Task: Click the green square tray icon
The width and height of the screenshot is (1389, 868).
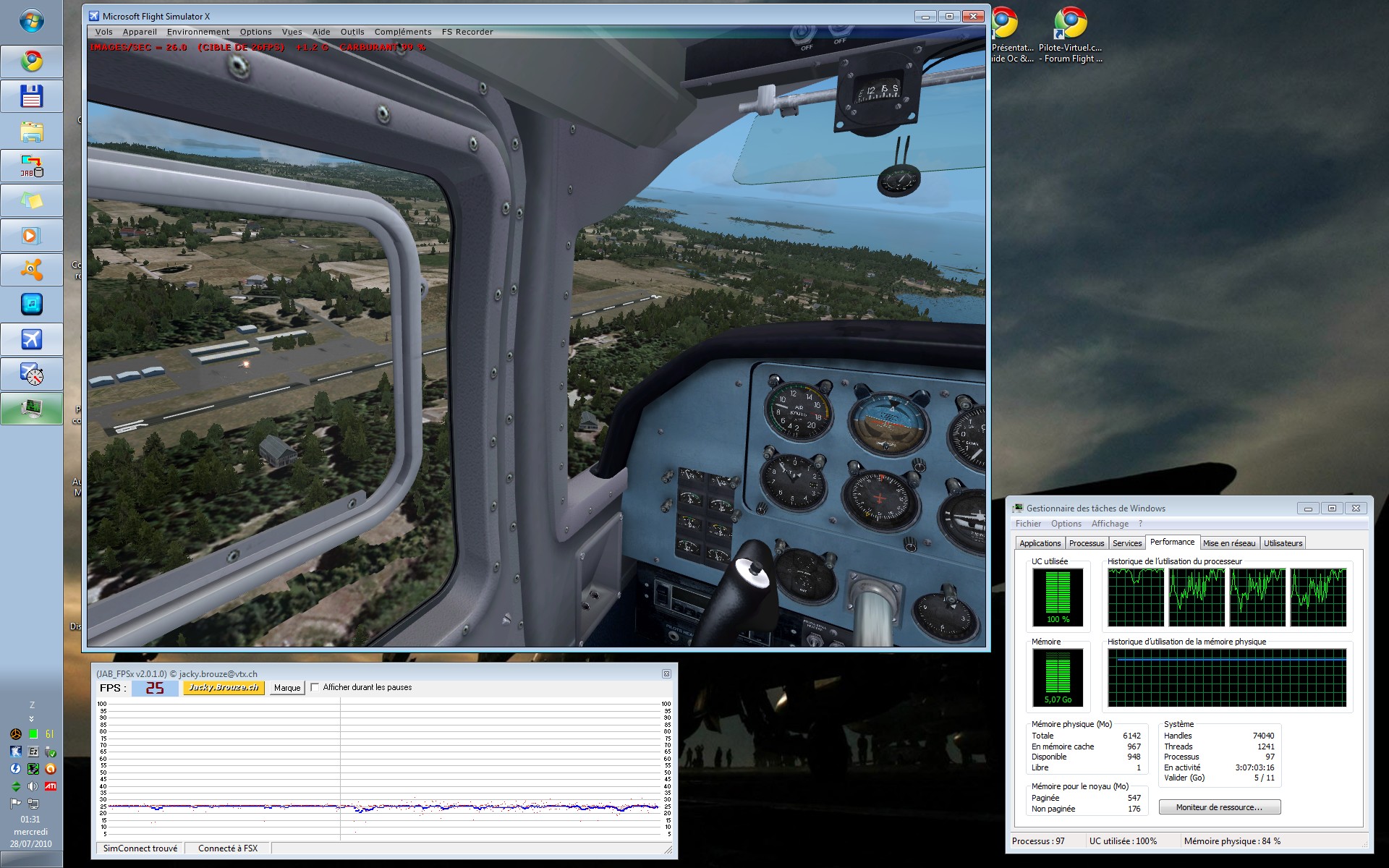Action: 33,734
